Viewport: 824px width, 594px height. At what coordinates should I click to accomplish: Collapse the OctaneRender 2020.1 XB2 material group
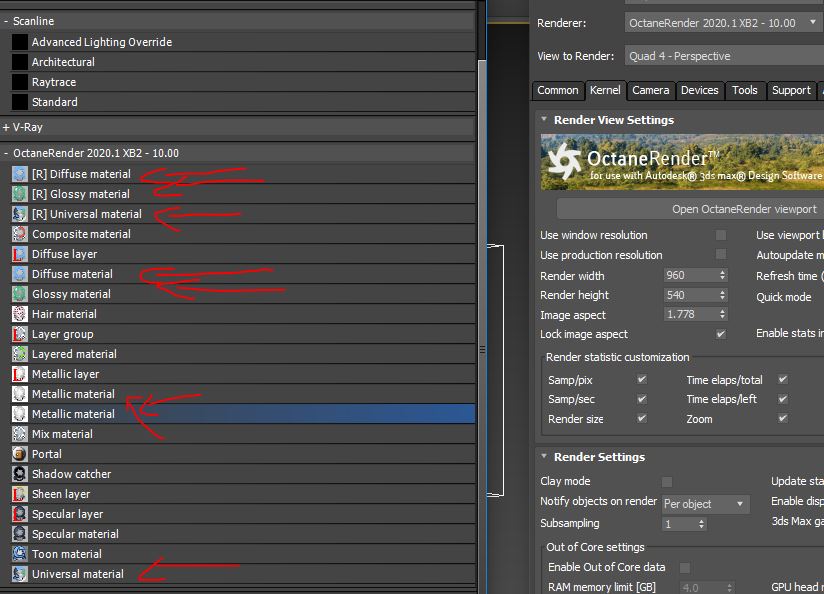(6, 153)
